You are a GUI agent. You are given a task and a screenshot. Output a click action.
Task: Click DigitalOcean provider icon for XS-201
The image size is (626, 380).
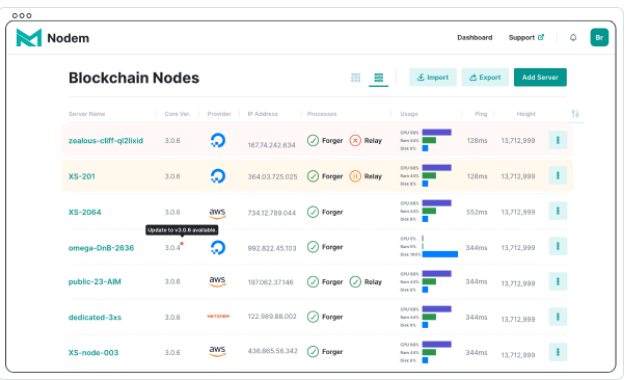click(x=218, y=176)
